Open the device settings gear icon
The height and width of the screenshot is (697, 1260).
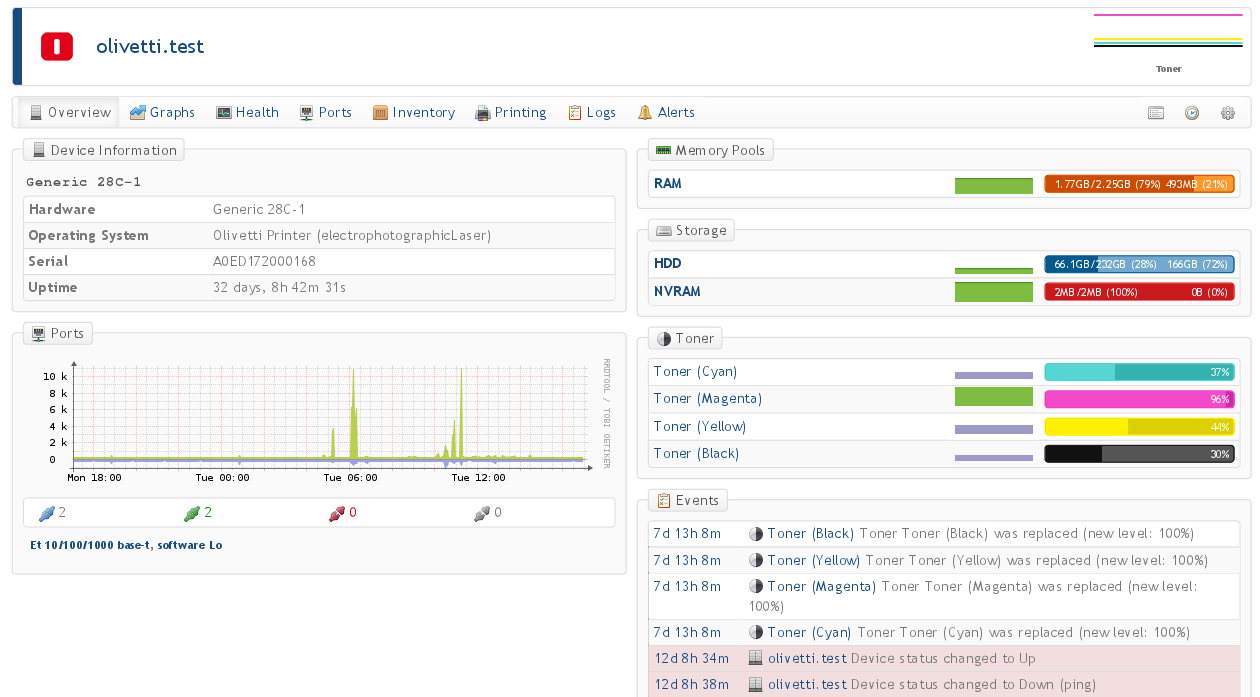pos(1228,113)
